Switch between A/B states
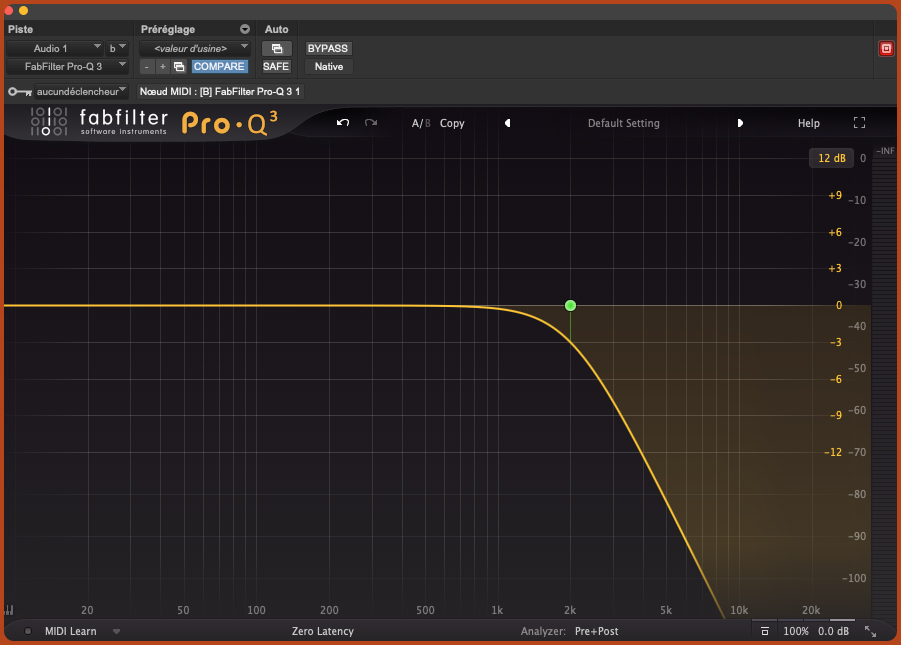 pos(420,123)
